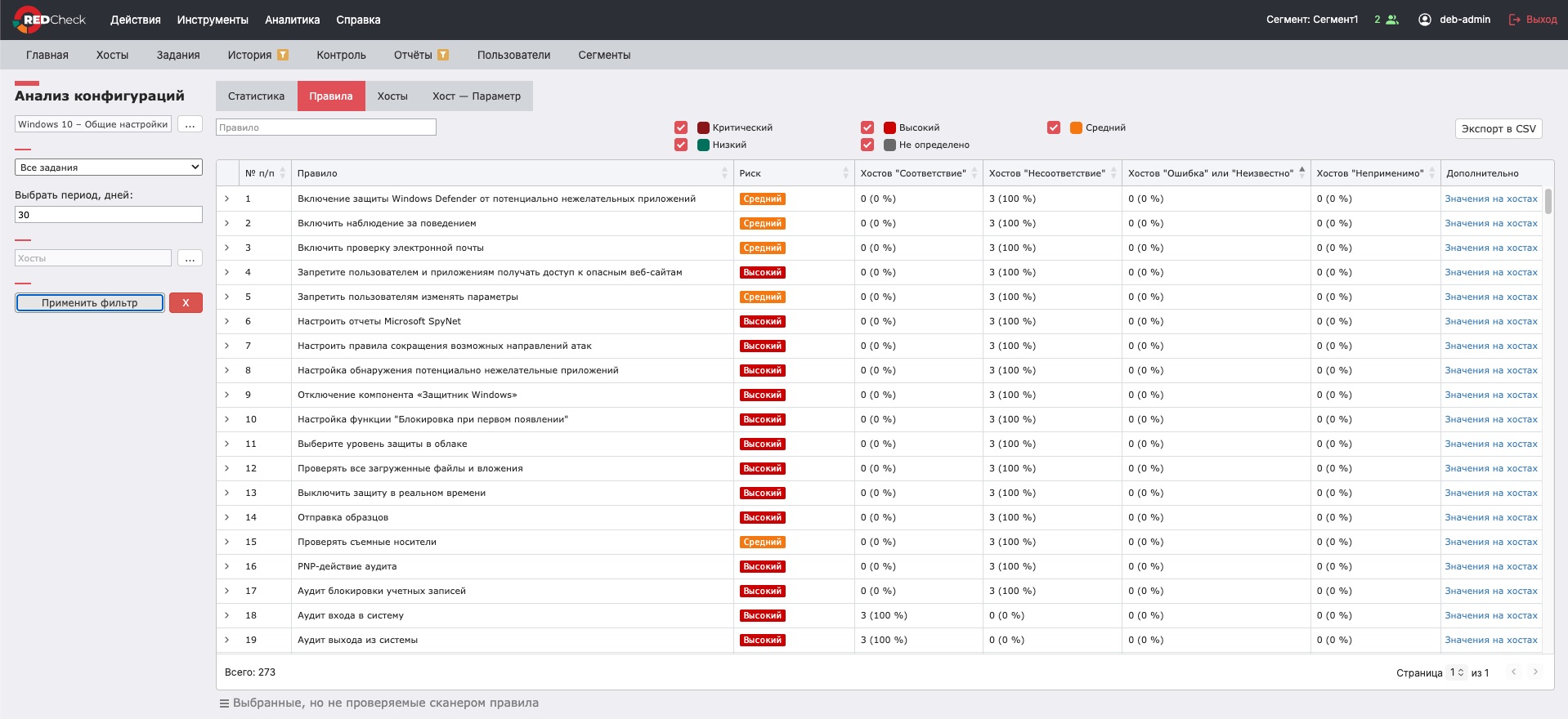Open the Аналитика menu
This screenshot has height=719, width=1568.
(x=293, y=20)
